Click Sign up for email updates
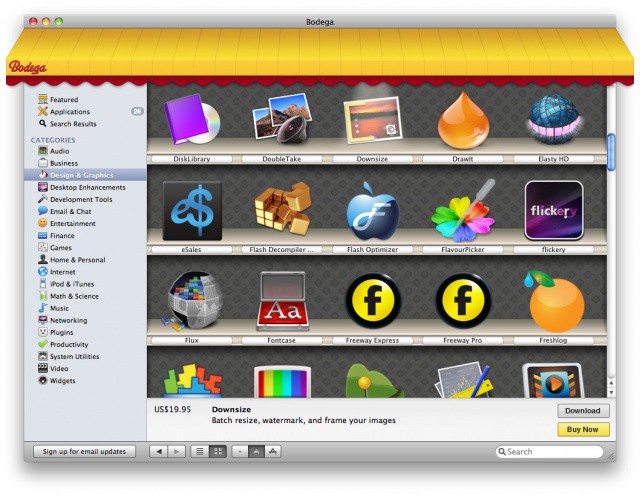 84,452
